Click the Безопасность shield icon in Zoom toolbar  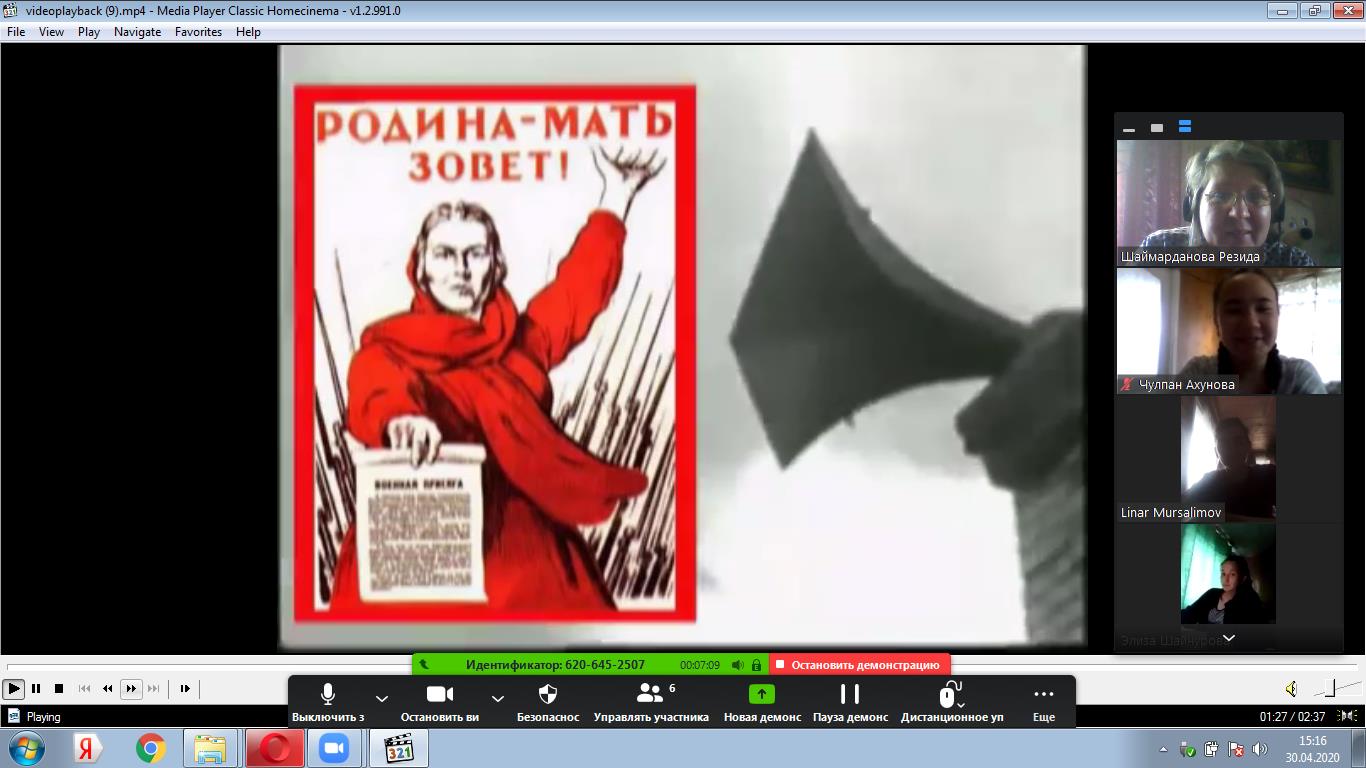click(x=548, y=695)
